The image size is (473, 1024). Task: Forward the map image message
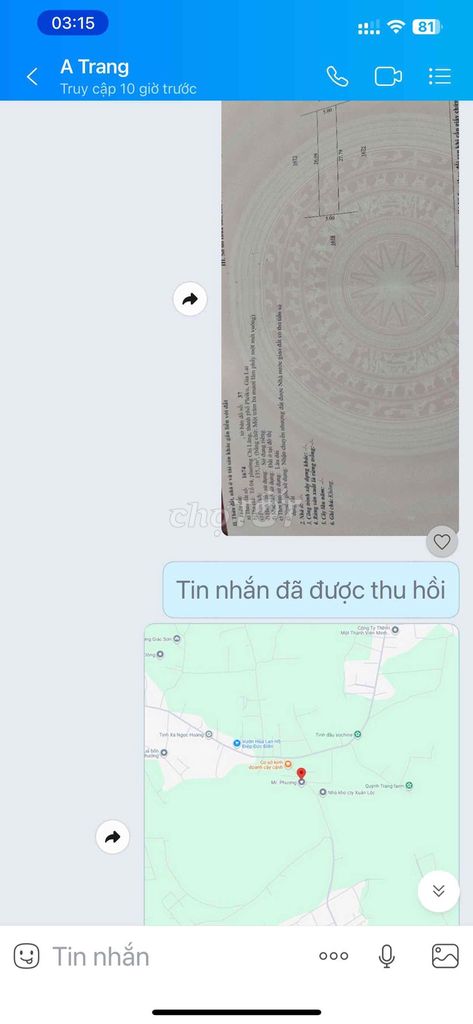click(112, 837)
